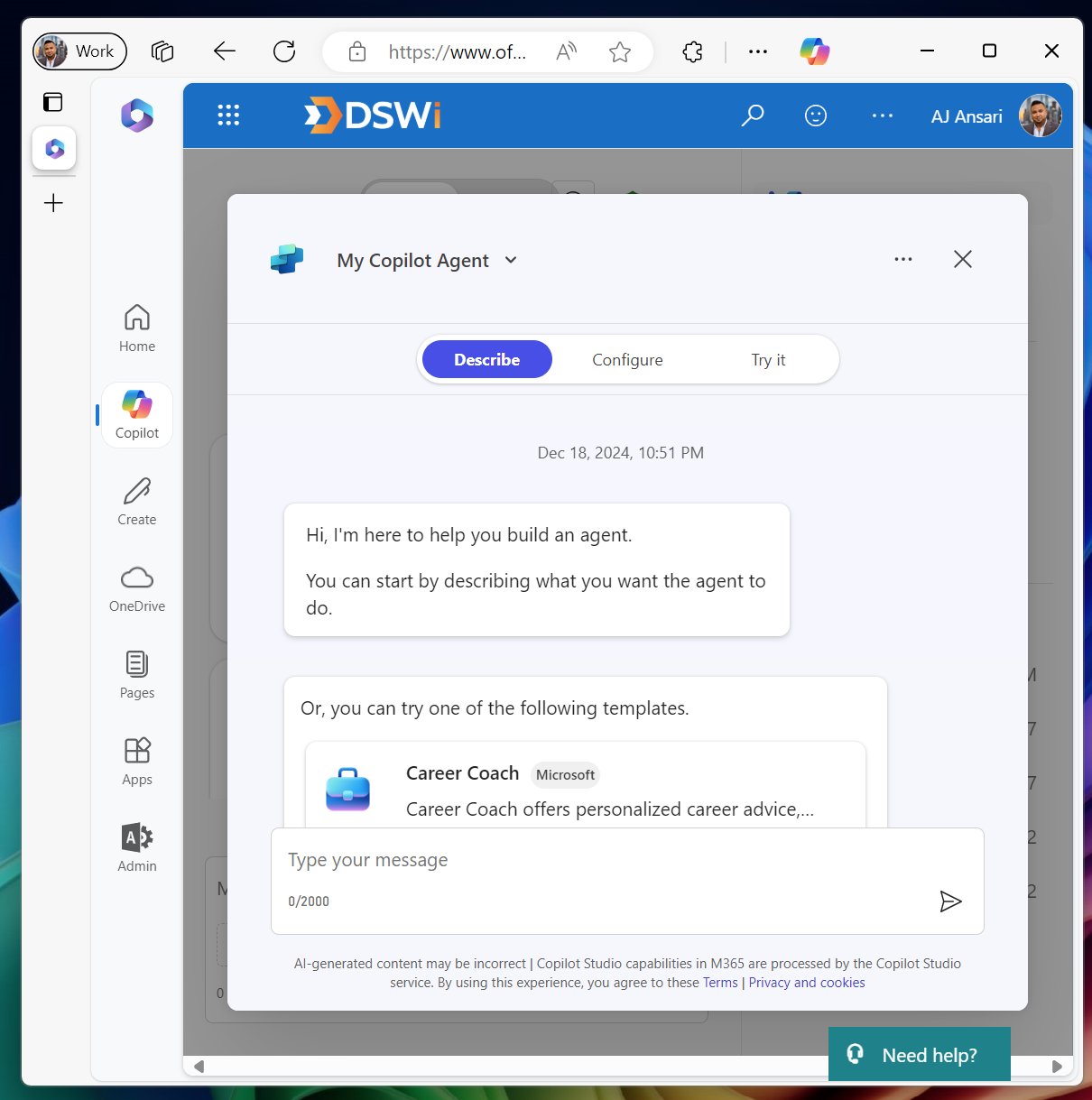Click the Microsoft publisher badge
The width and height of the screenshot is (1092, 1100).
point(565,774)
